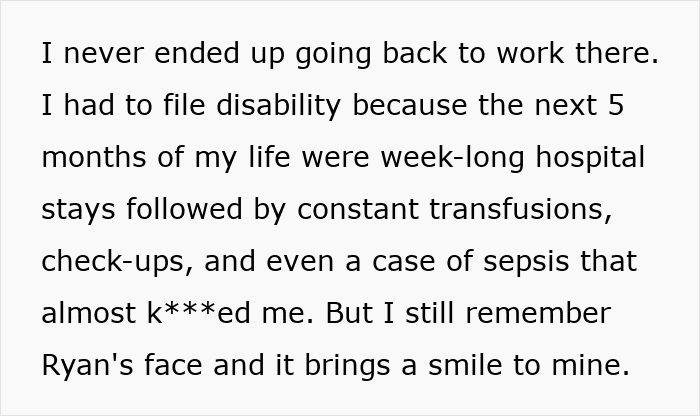Click the word "months" starting line three
The width and height of the screenshot is (700, 416).
coord(94,158)
